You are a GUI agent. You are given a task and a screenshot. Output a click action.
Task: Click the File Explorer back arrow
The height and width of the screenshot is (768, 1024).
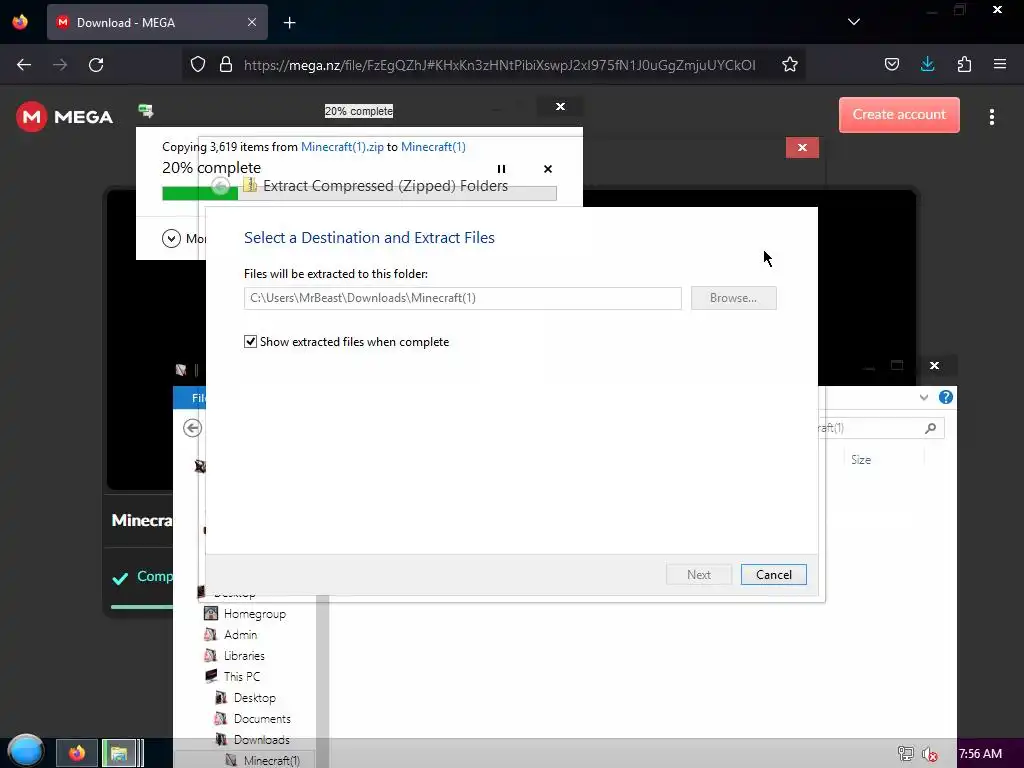pyautogui.click(x=192, y=428)
